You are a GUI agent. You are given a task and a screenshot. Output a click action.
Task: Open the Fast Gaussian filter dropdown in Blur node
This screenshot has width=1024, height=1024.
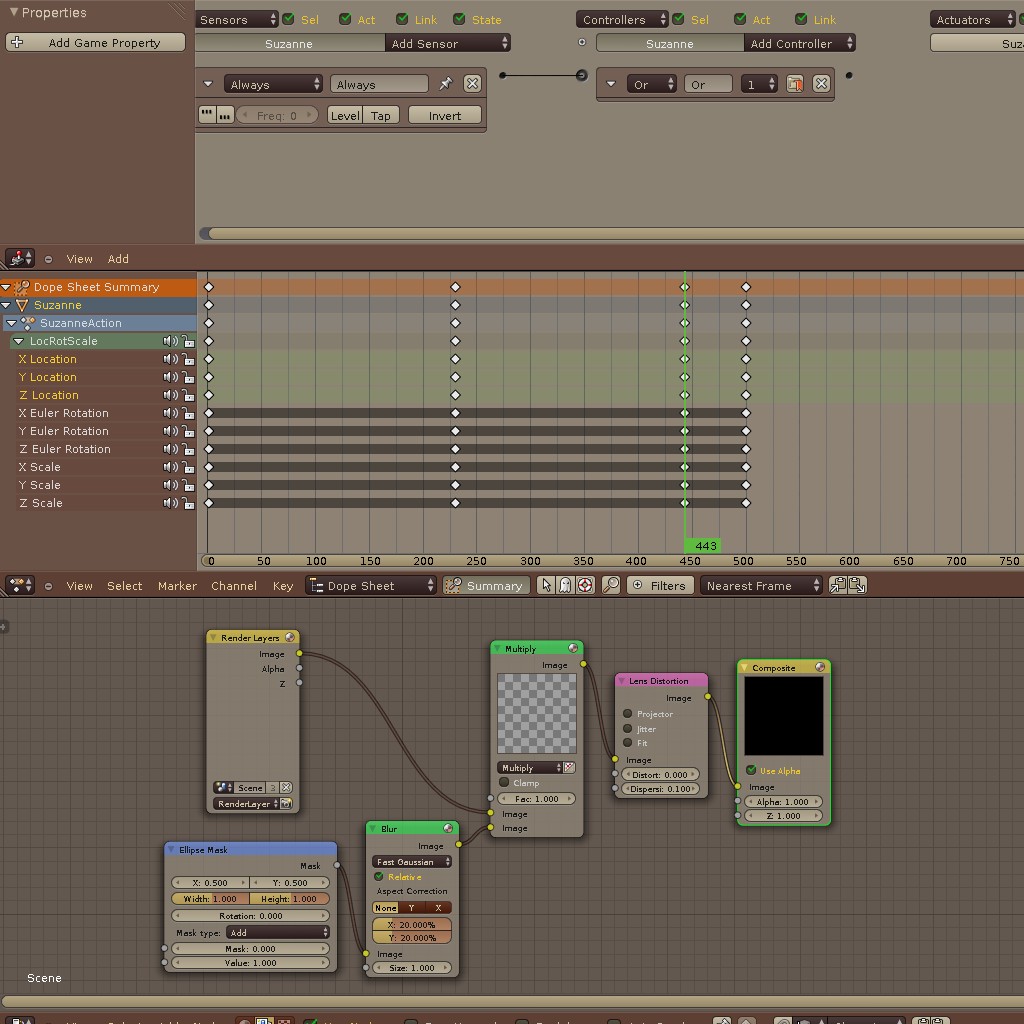point(412,861)
